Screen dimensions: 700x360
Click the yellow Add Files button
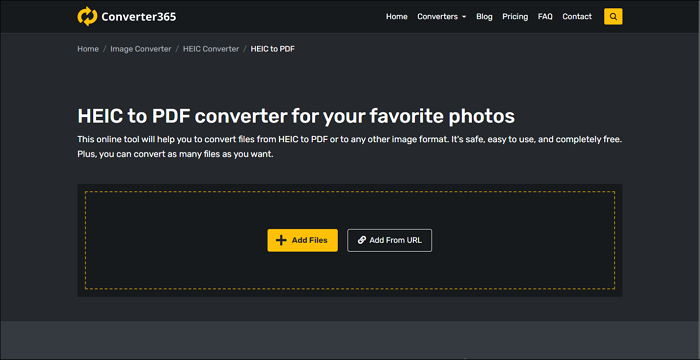click(x=302, y=240)
